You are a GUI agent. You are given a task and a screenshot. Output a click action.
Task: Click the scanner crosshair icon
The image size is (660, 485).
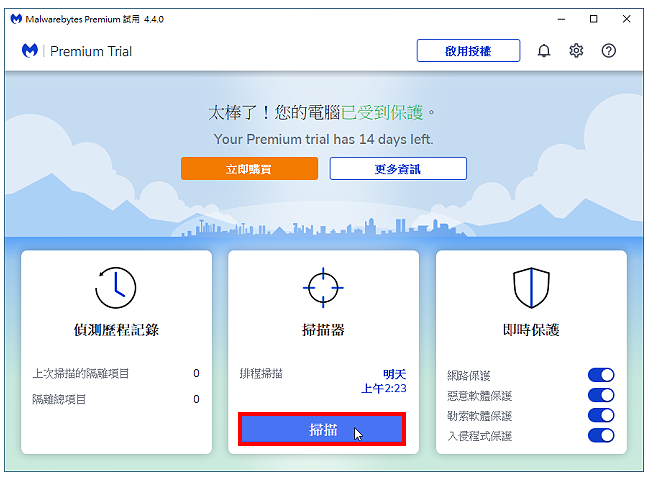[323, 288]
